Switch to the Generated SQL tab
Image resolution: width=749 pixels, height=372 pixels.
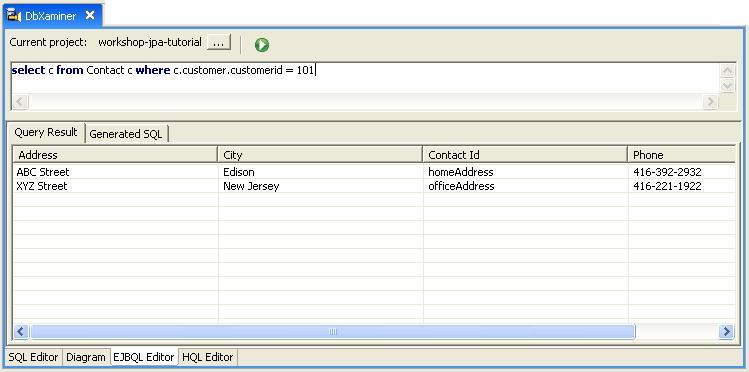126,134
